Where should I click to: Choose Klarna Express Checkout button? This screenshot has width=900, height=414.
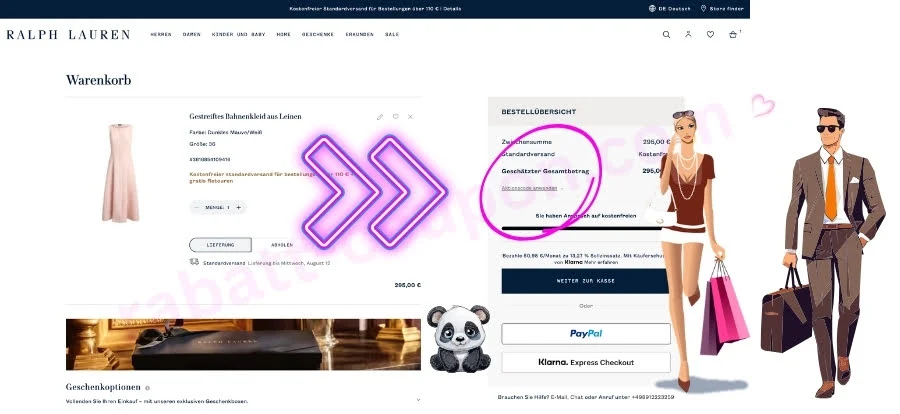click(x=585, y=362)
